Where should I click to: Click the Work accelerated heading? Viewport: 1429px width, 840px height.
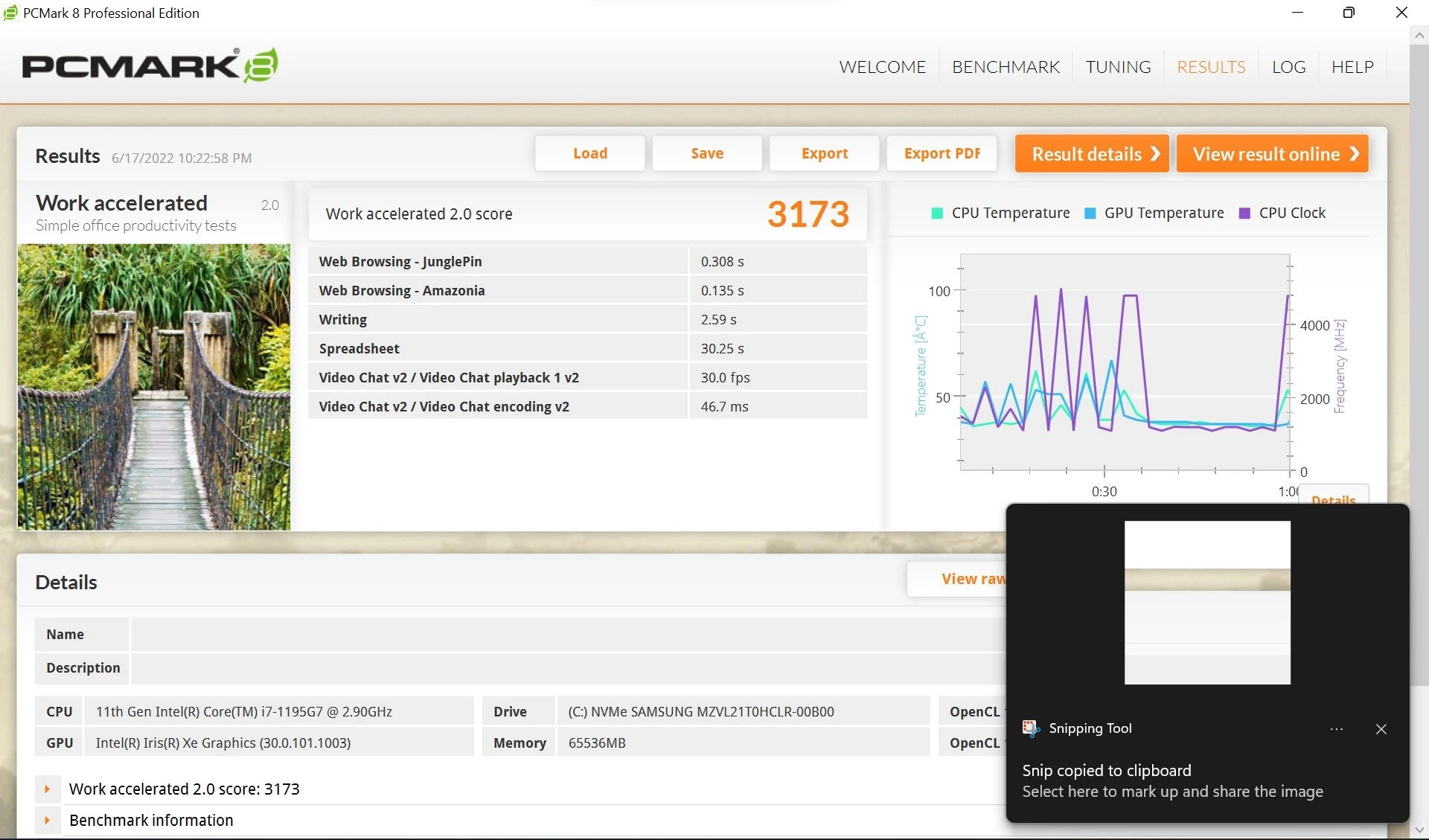pos(121,203)
